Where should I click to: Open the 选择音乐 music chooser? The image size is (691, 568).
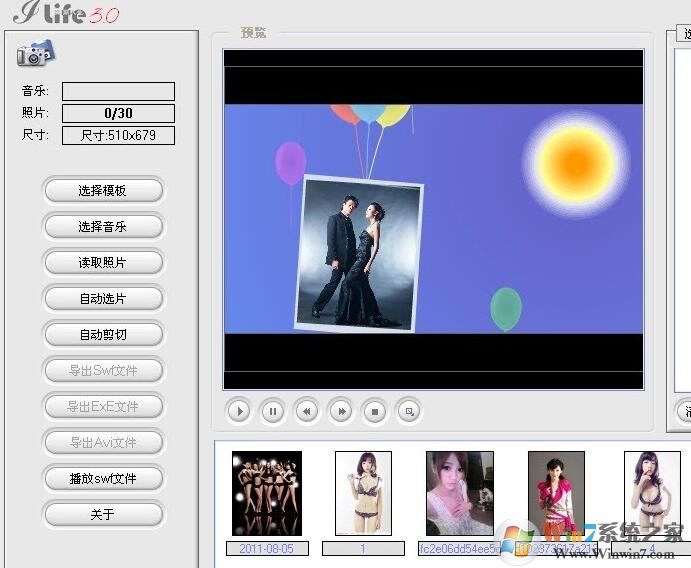[103, 226]
